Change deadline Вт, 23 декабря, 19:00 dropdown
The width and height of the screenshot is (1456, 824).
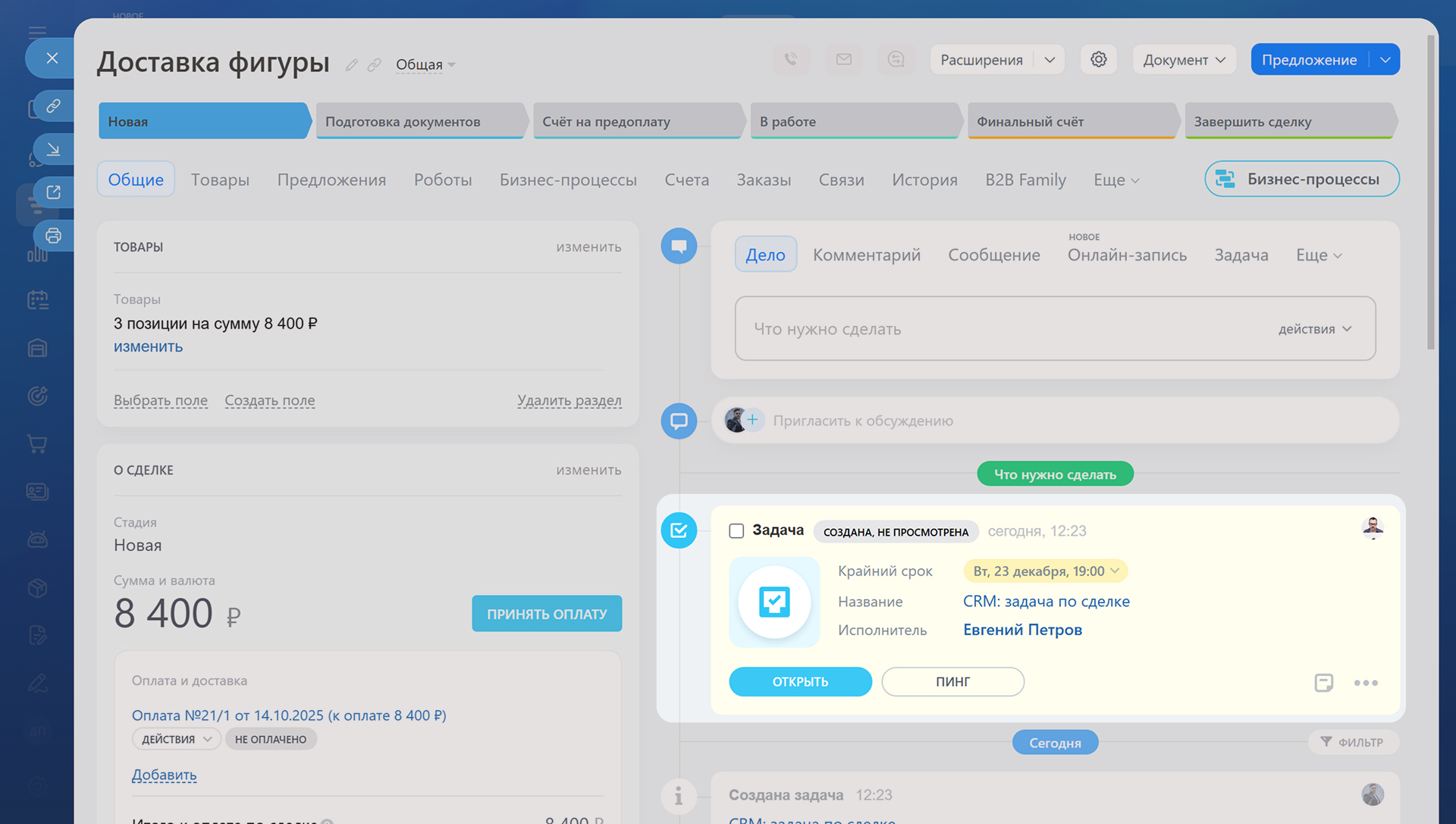[x=1045, y=571]
